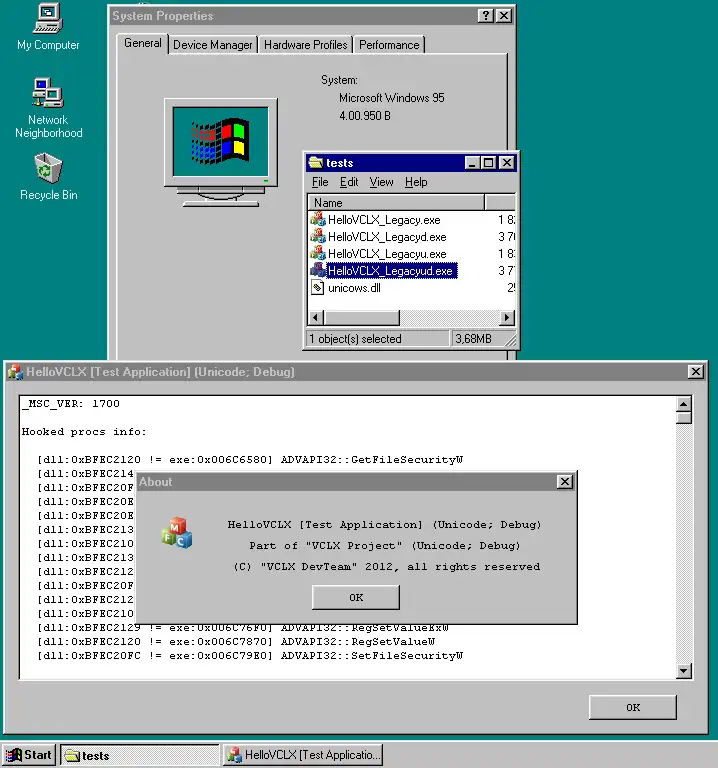Click the Windows 95 logo monitor image
The image size is (718, 768).
pos(221,152)
